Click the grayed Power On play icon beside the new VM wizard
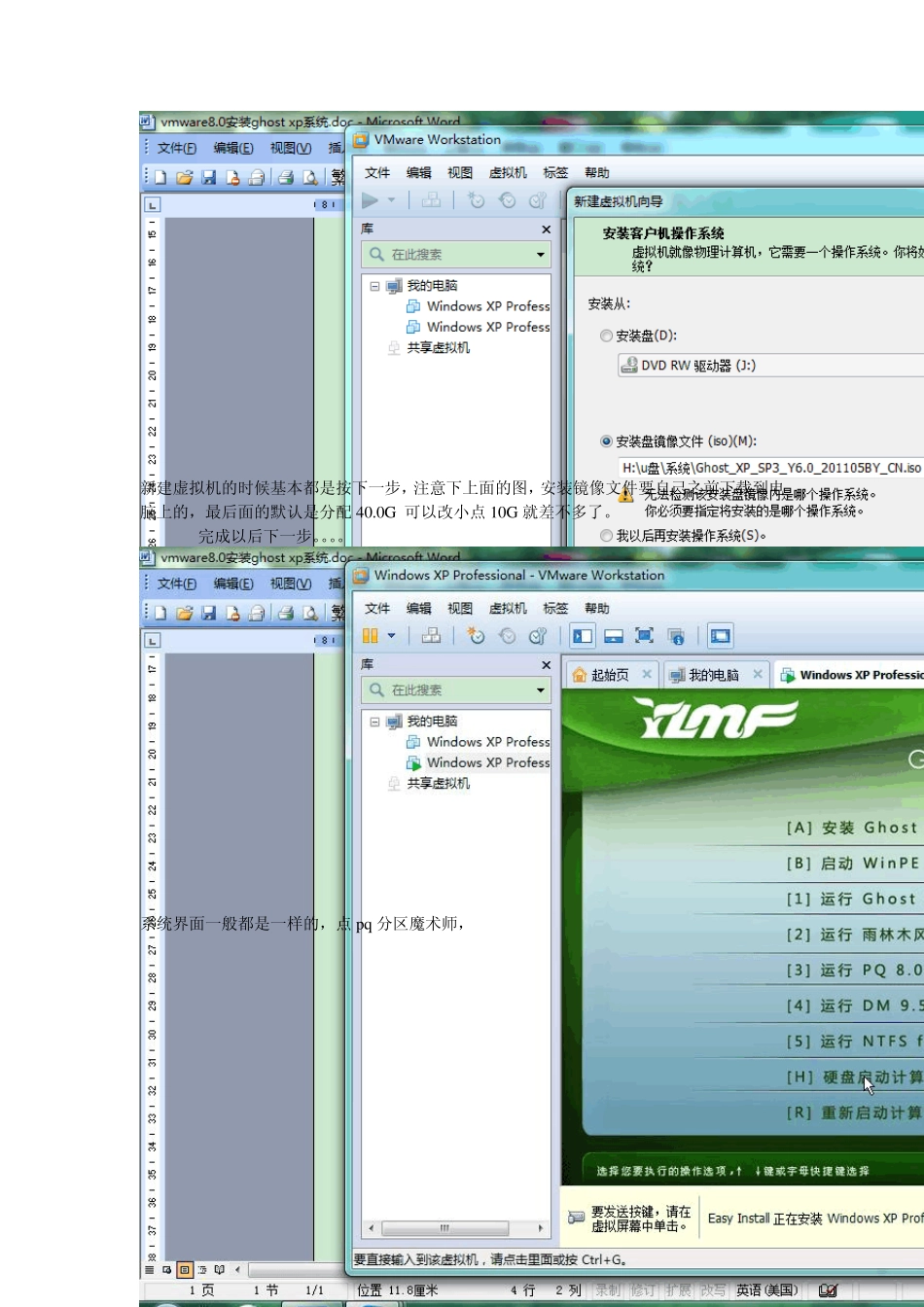The height and width of the screenshot is (1307, 924). click(x=371, y=200)
